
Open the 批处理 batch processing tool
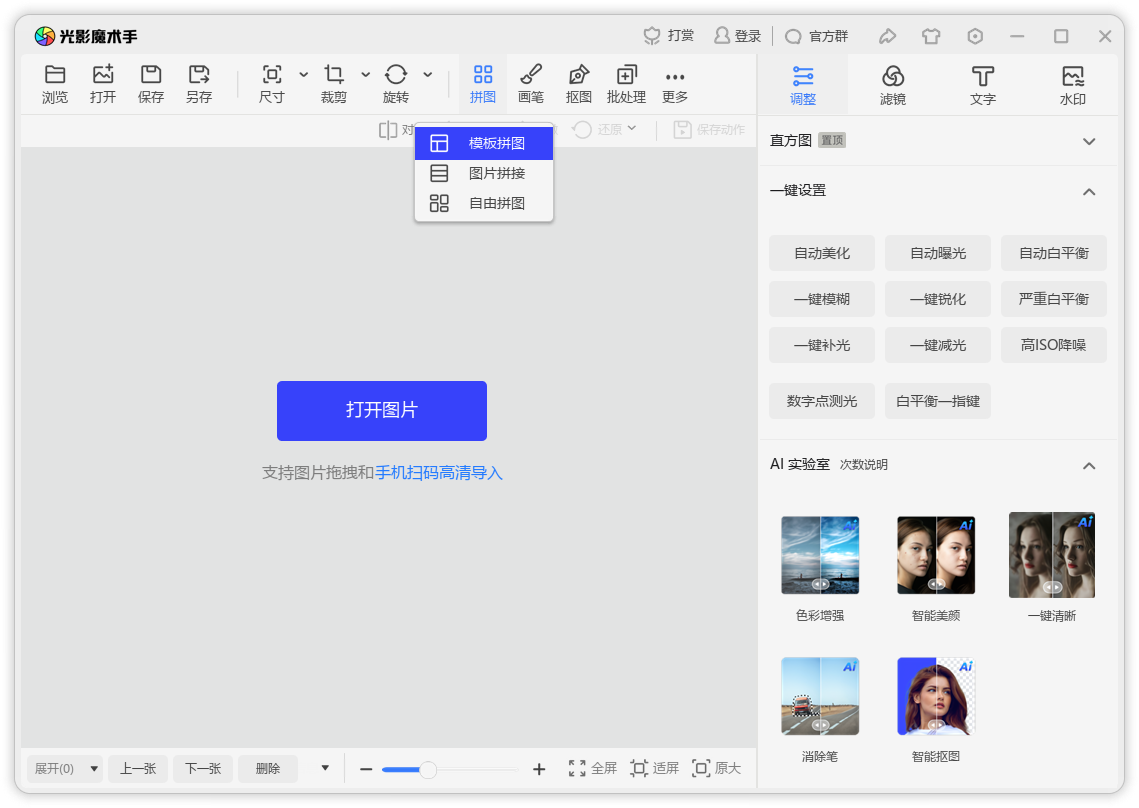click(x=626, y=84)
